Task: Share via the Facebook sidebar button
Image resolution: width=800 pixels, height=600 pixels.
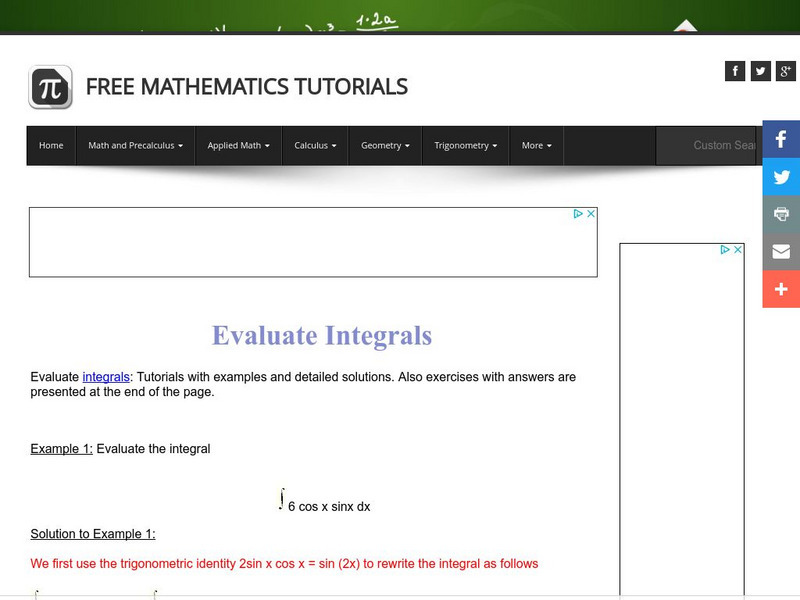Action: tap(781, 139)
